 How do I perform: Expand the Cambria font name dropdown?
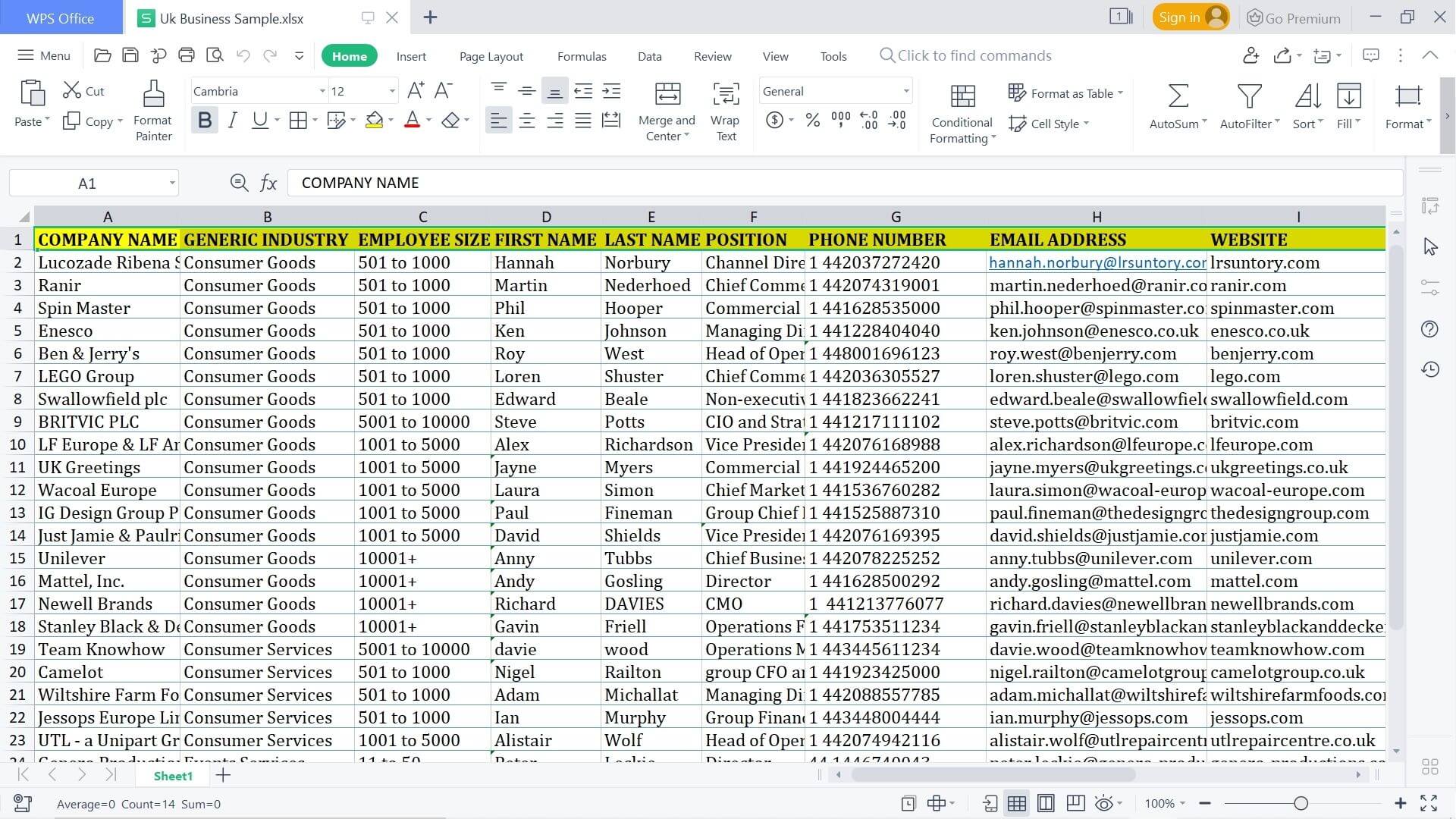322,92
